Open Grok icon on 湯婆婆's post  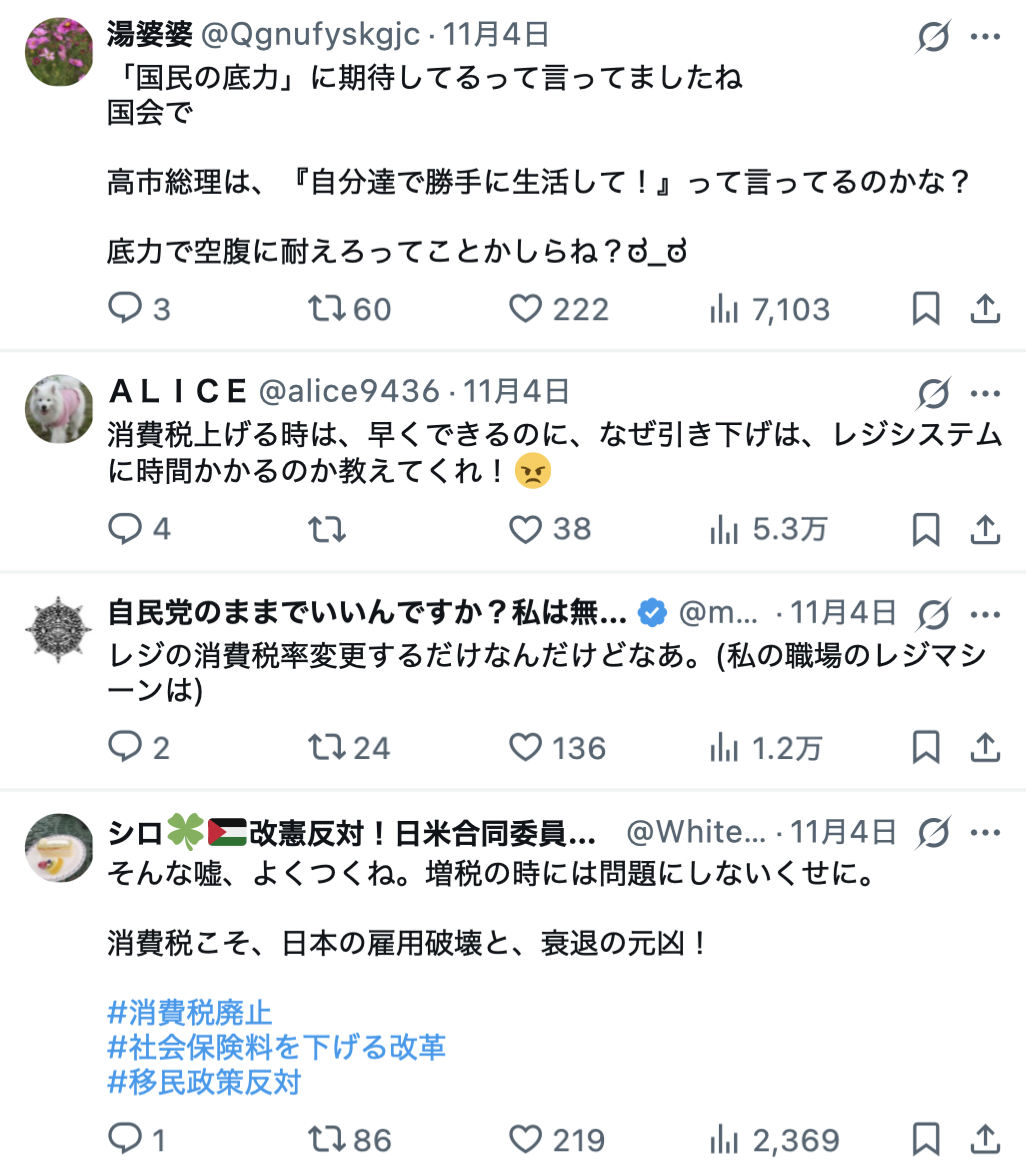coord(933,37)
